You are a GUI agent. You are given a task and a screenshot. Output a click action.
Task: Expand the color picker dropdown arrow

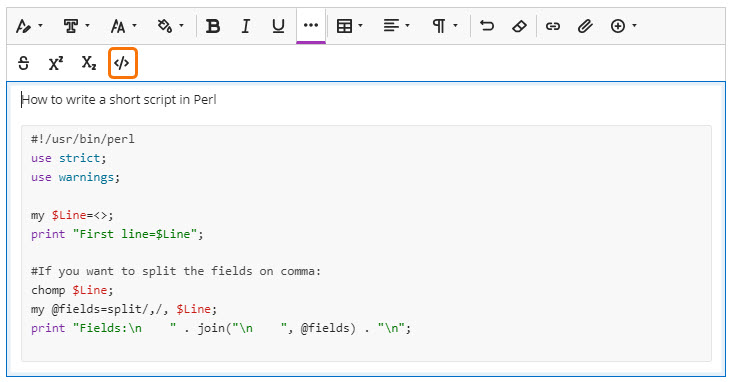click(x=182, y=25)
